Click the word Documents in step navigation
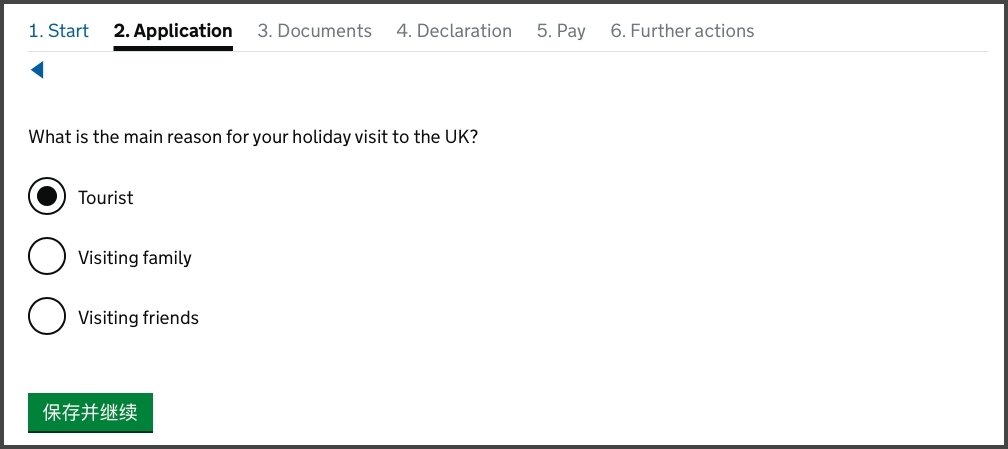This screenshot has width=1008, height=449. [x=324, y=31]
